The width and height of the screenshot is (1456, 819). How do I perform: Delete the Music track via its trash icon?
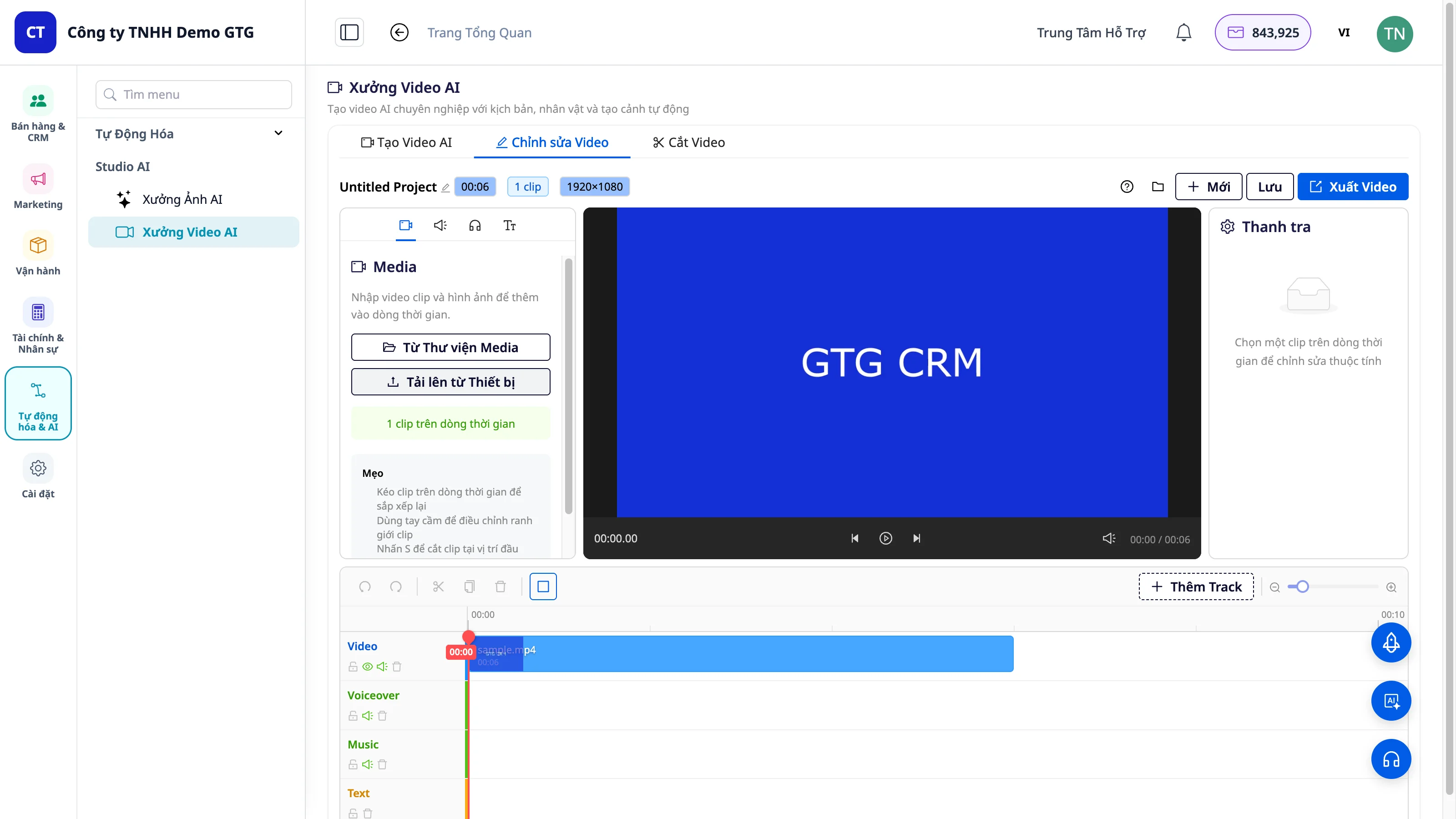tap(382, 764)
